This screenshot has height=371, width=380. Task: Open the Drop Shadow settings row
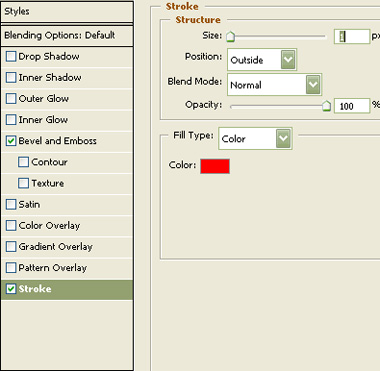[67, 57]
